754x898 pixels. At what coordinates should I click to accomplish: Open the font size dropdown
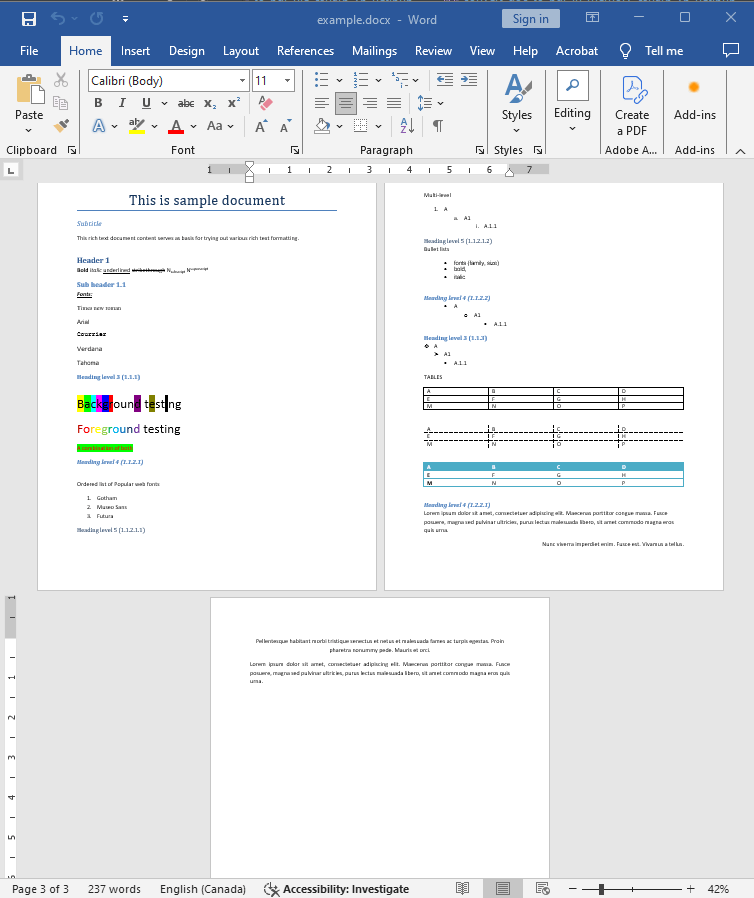(287, 81)
